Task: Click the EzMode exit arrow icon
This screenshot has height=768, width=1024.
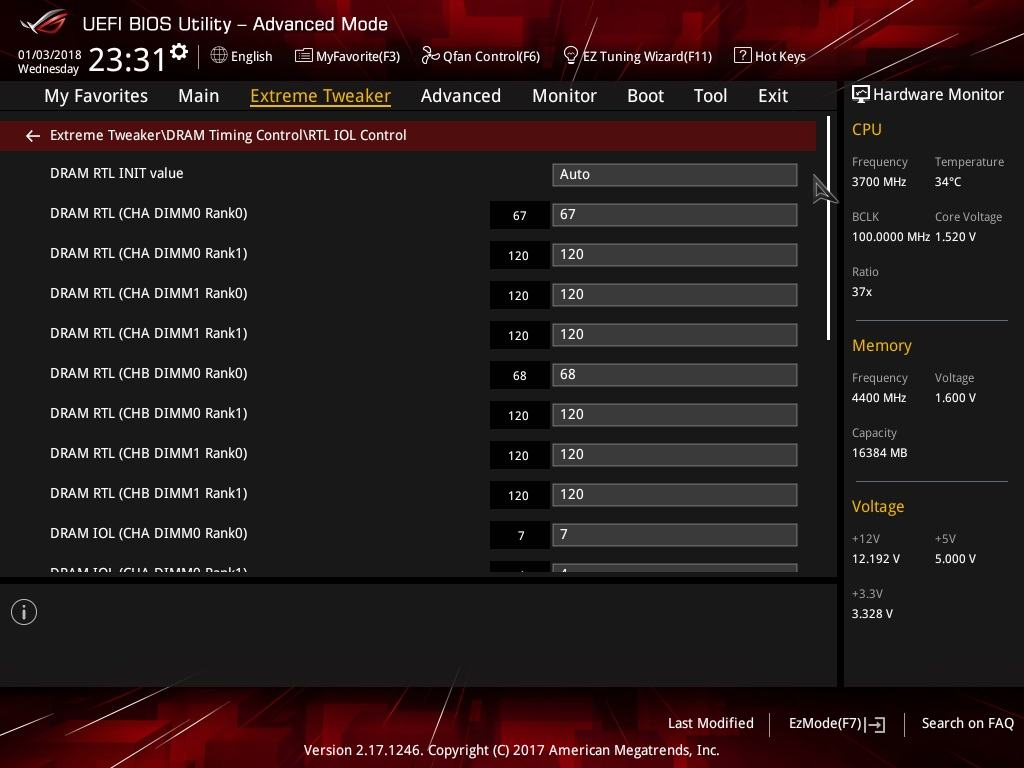Action: [874, 724]
